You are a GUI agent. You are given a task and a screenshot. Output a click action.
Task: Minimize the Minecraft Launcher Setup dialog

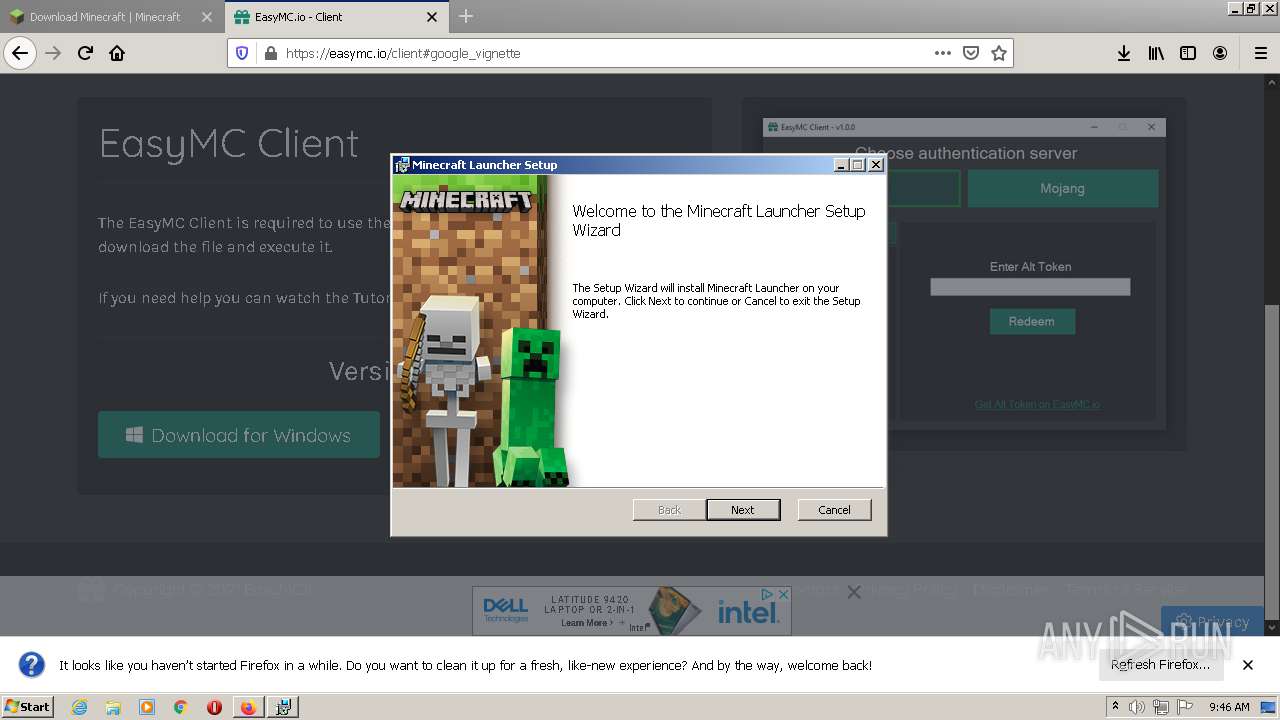point(841,165)
